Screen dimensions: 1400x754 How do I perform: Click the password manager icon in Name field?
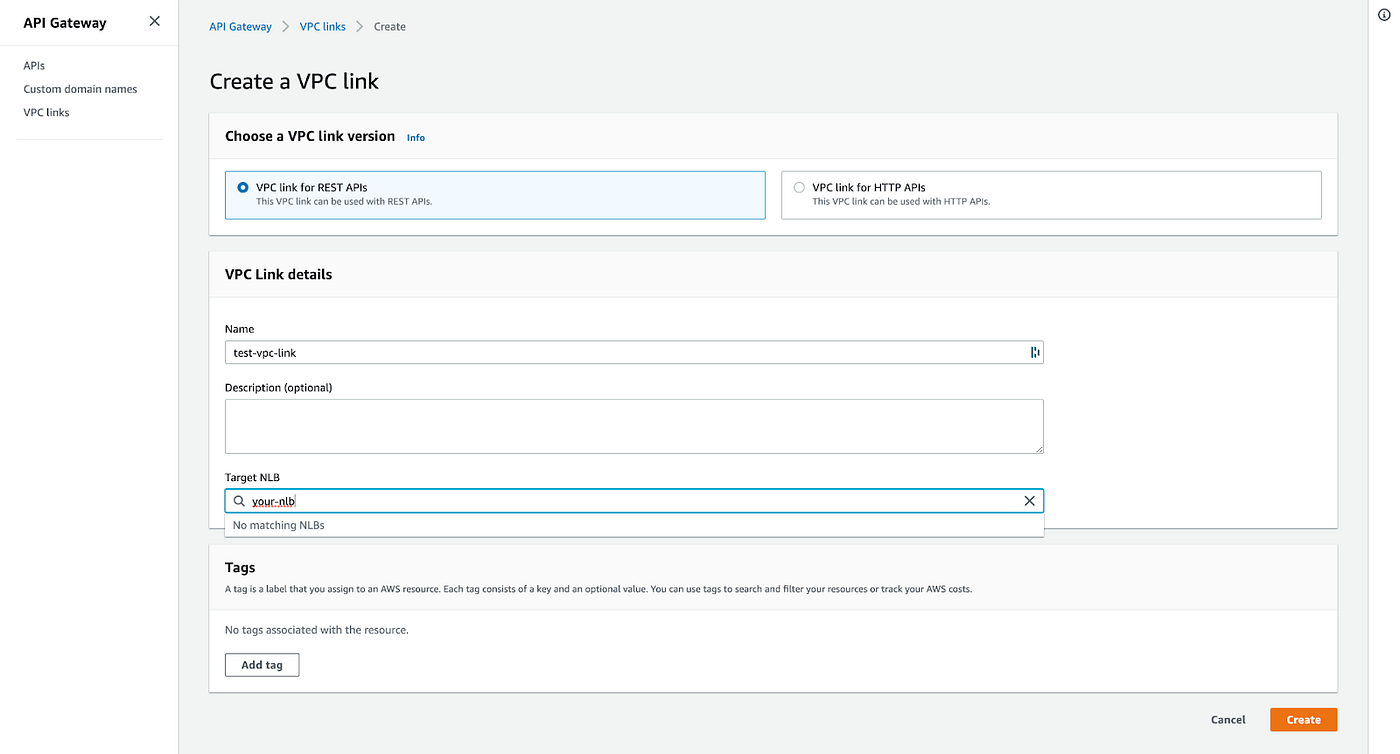[x=1034, y=352]
